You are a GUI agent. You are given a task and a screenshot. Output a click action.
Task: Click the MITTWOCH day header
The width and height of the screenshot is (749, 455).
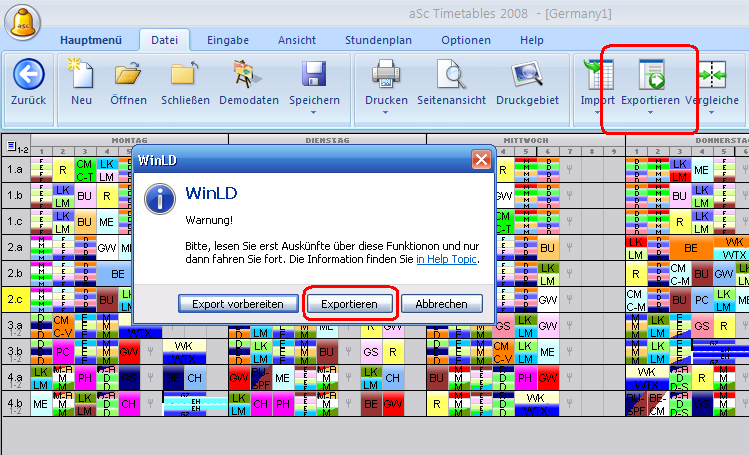coord(526,140)
